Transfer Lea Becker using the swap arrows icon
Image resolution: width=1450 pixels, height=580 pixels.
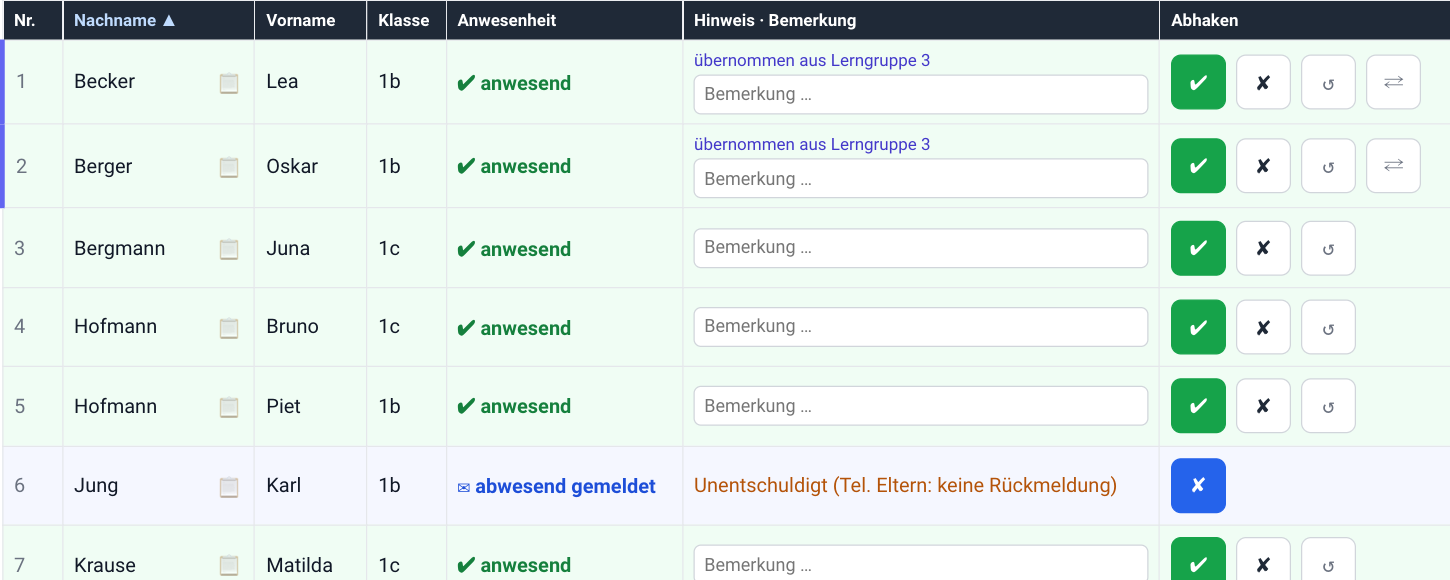(1393, 82)
